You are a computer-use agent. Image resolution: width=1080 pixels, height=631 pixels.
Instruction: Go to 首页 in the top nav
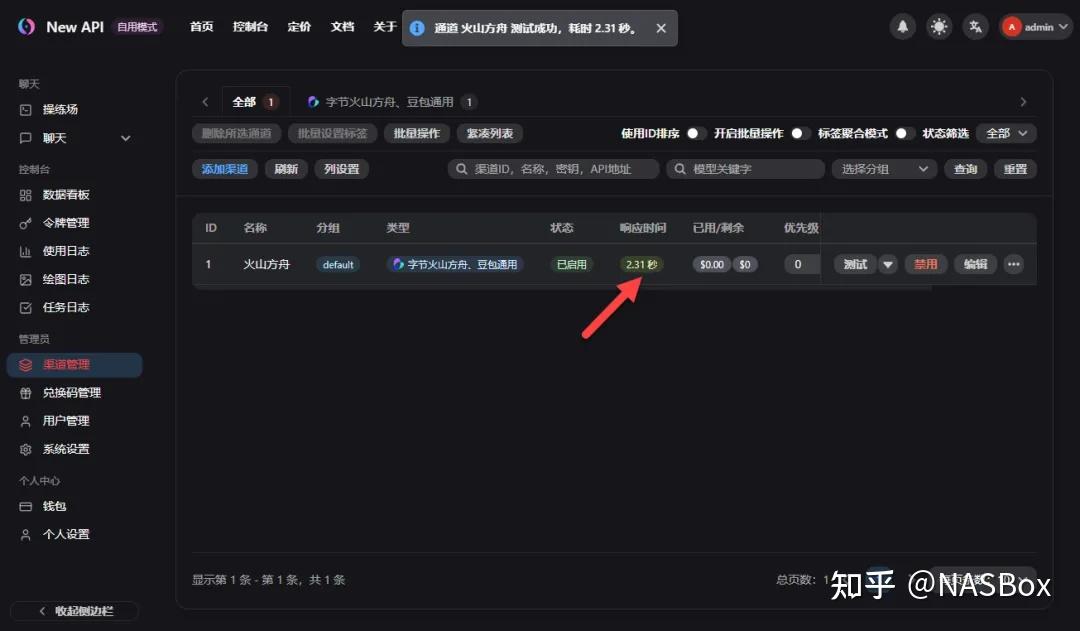pos(202,27)
